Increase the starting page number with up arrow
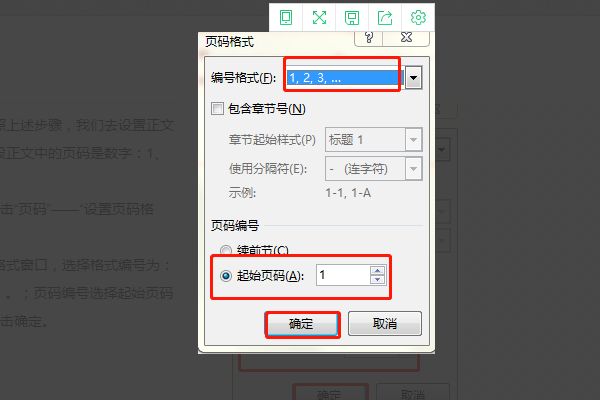 click(378, 270)
